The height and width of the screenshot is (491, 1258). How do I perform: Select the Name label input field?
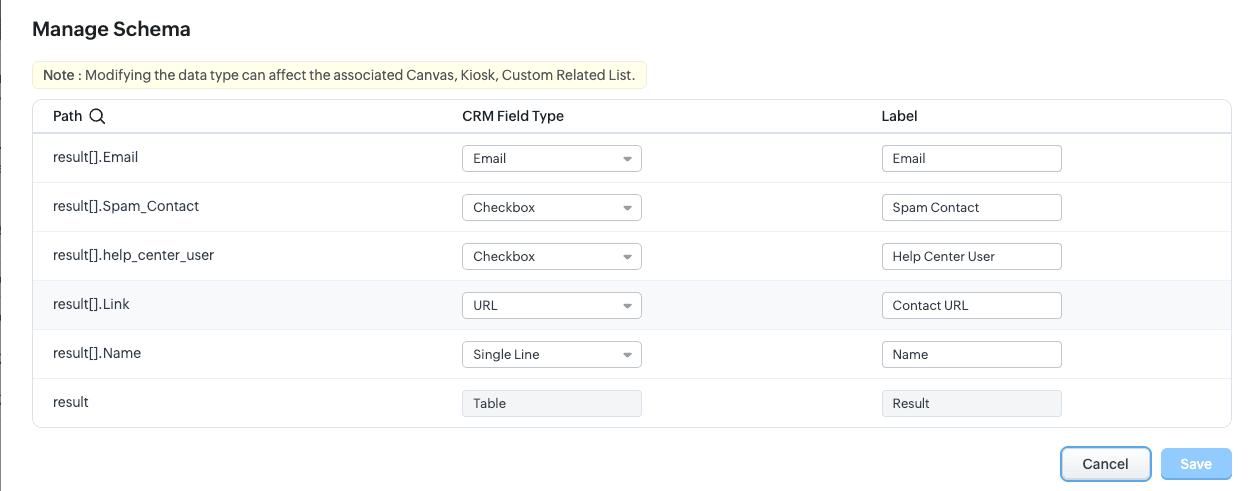(x=971, y=355)
